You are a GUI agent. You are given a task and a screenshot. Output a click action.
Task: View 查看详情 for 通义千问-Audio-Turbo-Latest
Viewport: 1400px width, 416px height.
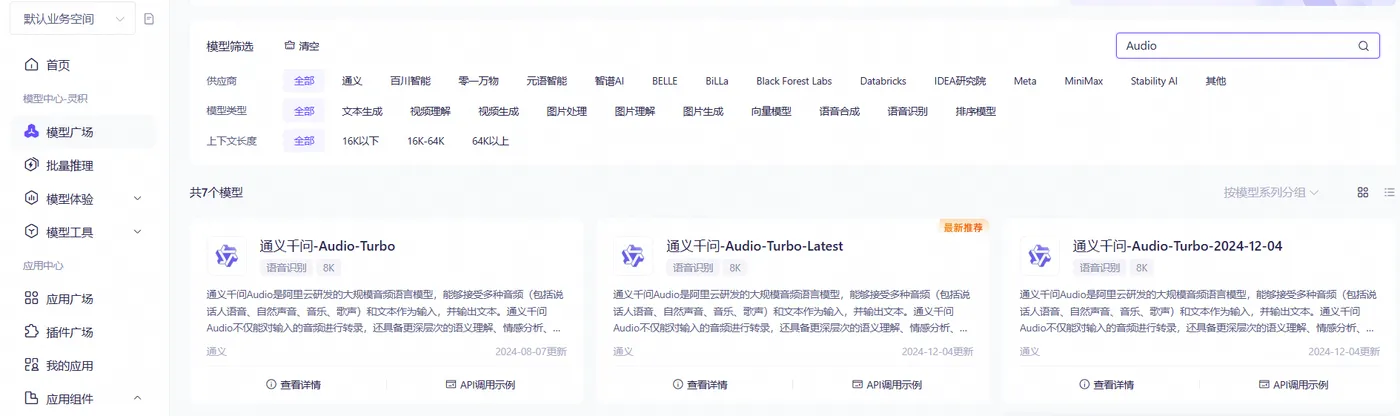700,385
